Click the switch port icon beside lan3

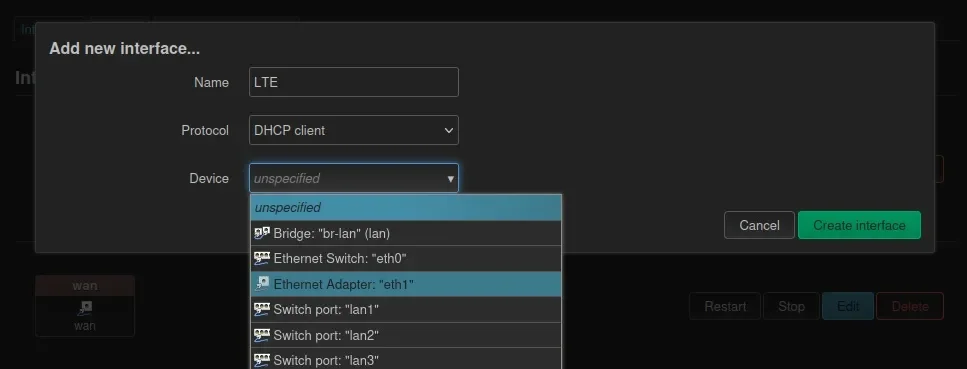(262, 360)
